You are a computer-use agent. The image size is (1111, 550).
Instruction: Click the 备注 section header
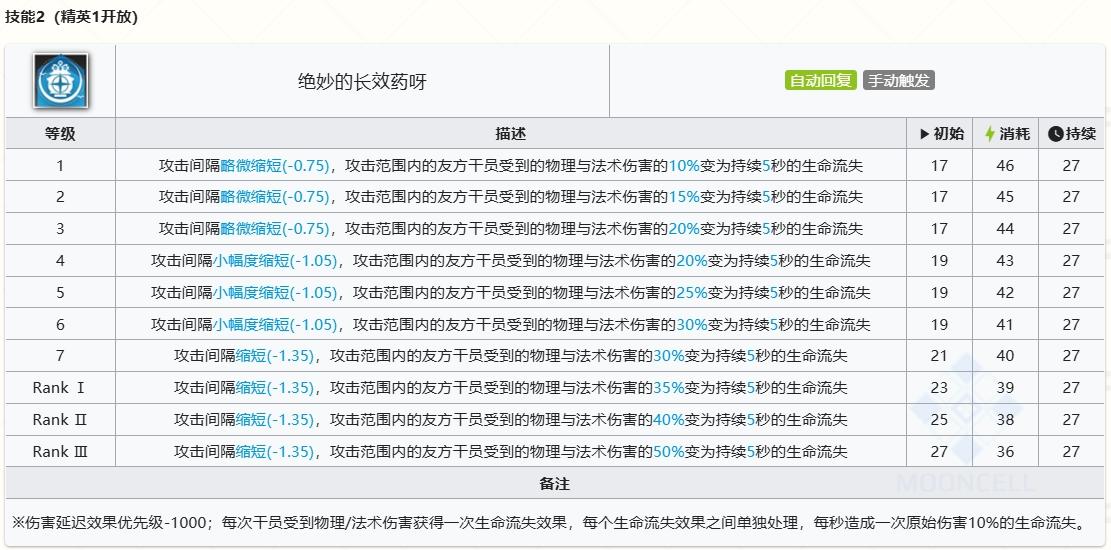click(x=555, y=484)
